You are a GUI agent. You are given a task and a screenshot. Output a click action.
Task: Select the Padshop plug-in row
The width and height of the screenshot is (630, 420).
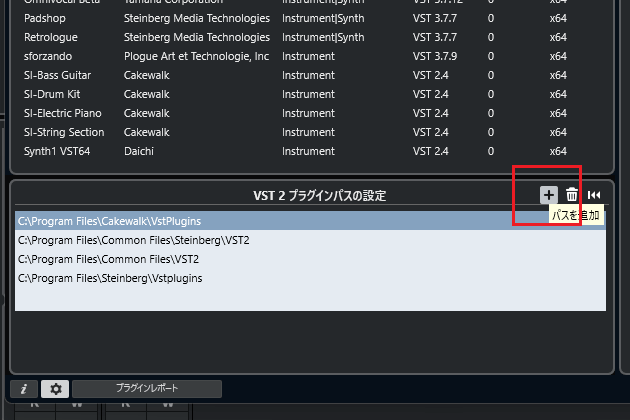click(46, 18)
